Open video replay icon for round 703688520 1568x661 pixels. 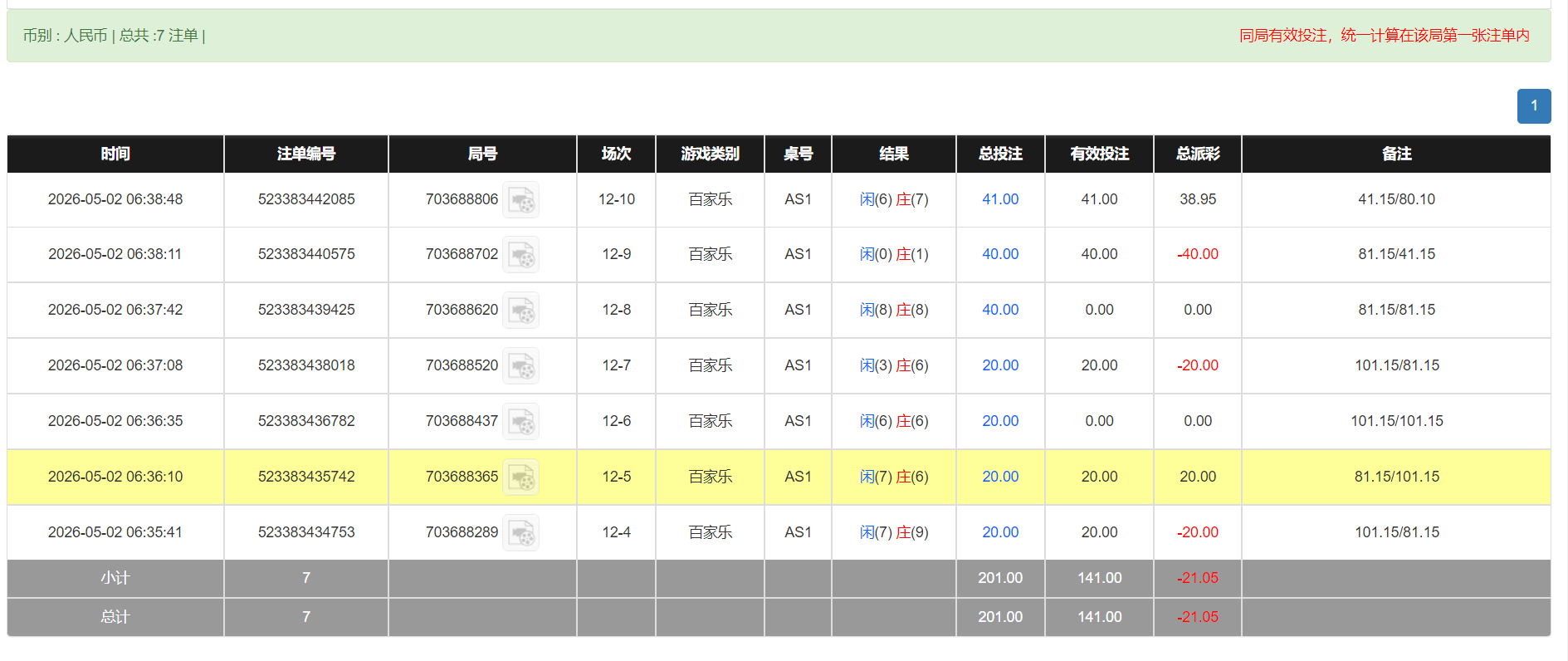521,365
